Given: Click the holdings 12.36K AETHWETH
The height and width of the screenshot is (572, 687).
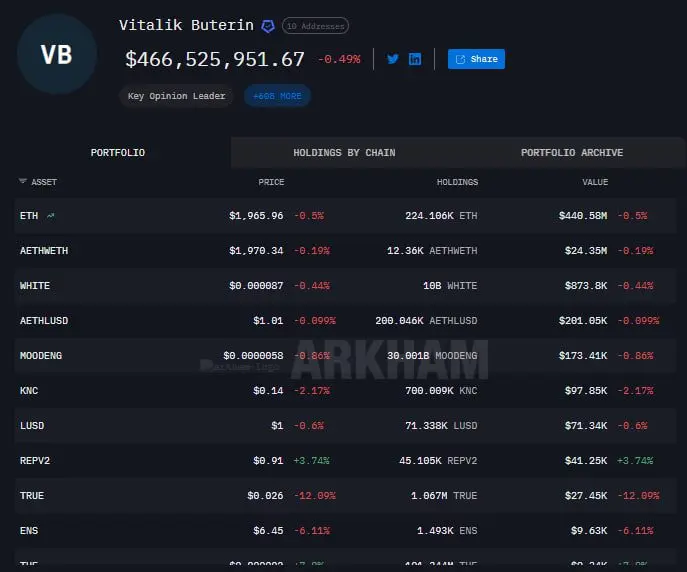Looking at the screenshot, I should pyautogui.click(x=432, y=251).
